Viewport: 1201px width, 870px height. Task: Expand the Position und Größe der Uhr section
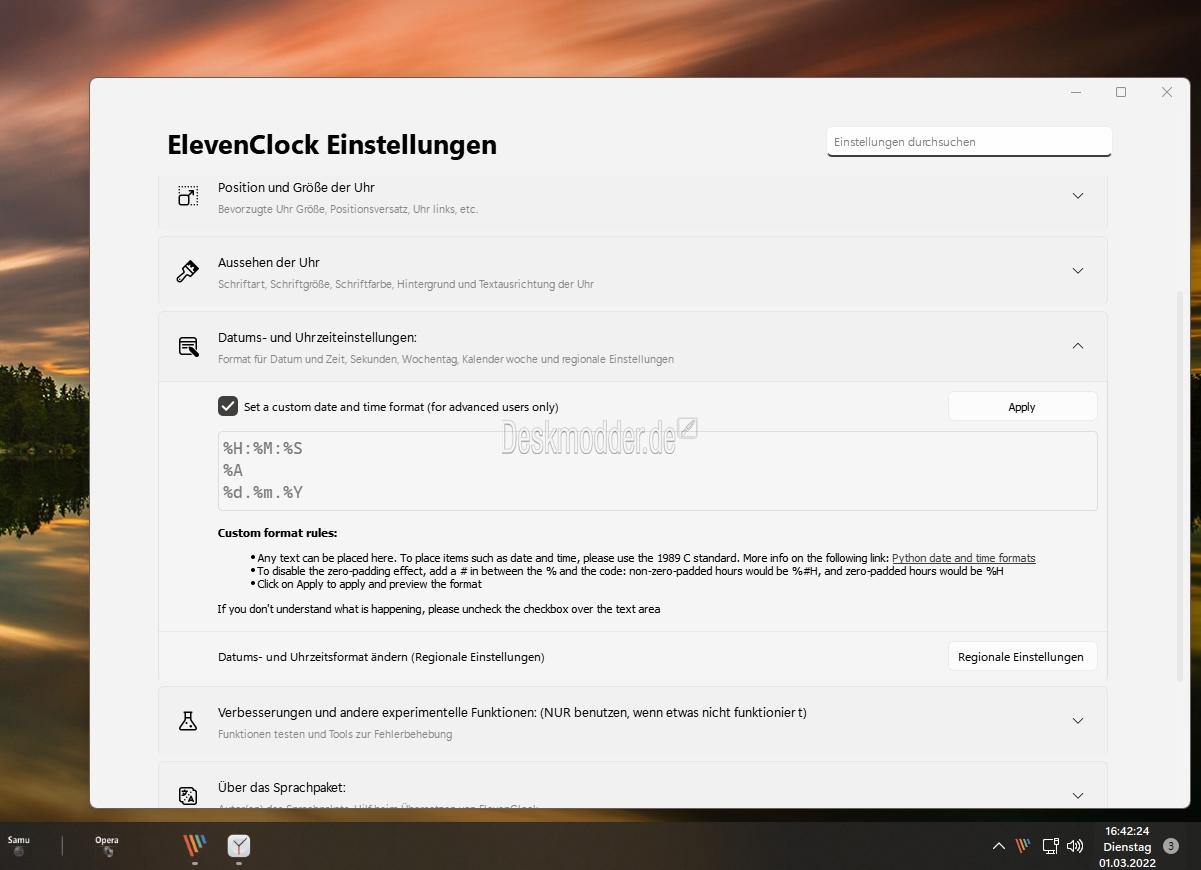click(x=1078, y=196)
